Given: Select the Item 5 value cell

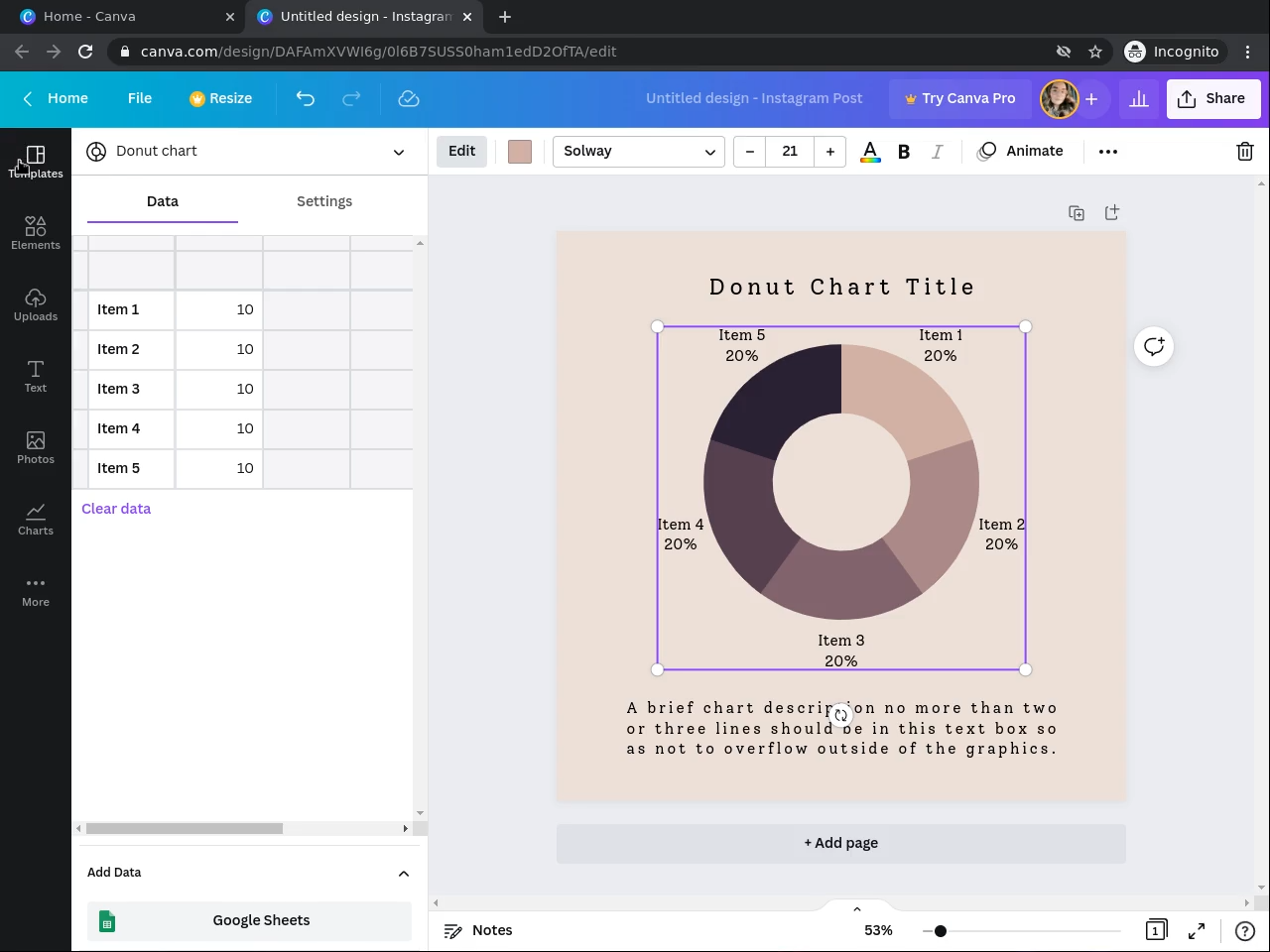Looking at the screenshot, I should tap(219, 468).
